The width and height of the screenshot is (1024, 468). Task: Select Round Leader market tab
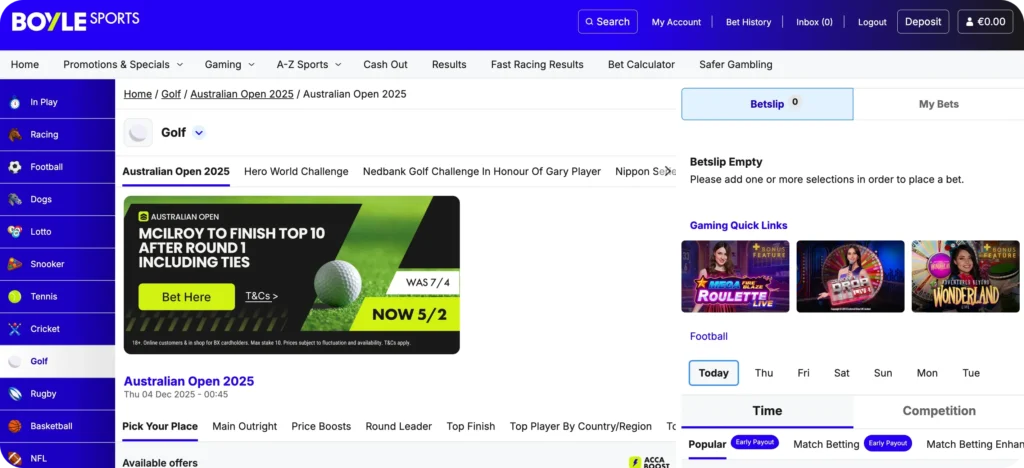click(398, 426)
